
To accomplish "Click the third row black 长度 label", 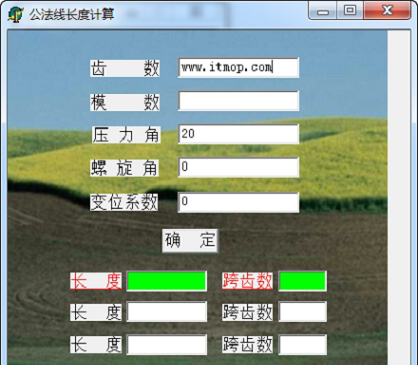I will [96, 345].
